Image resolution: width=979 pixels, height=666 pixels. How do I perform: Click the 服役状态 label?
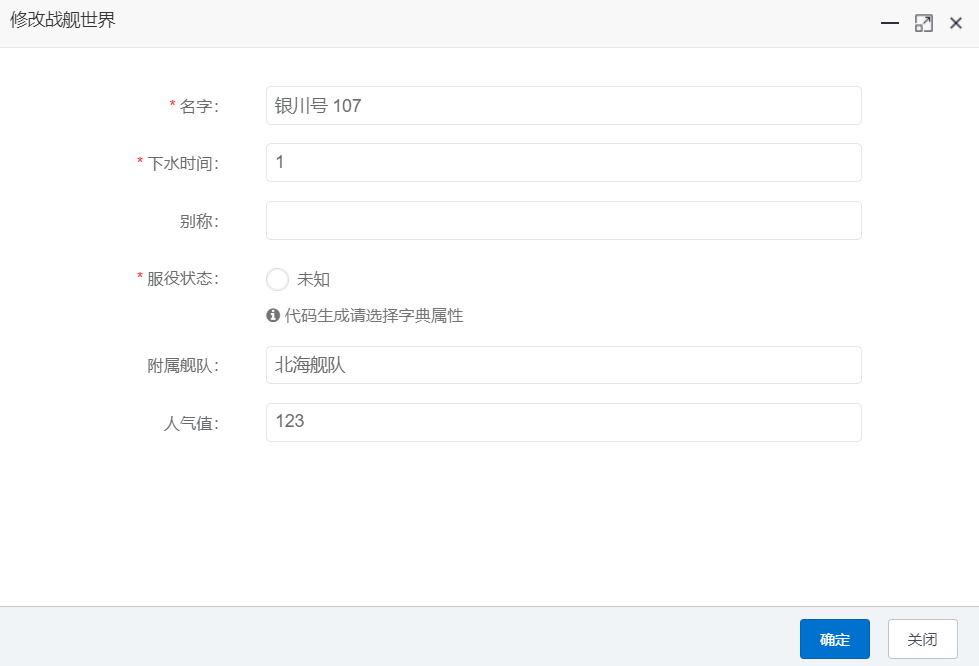183,278
